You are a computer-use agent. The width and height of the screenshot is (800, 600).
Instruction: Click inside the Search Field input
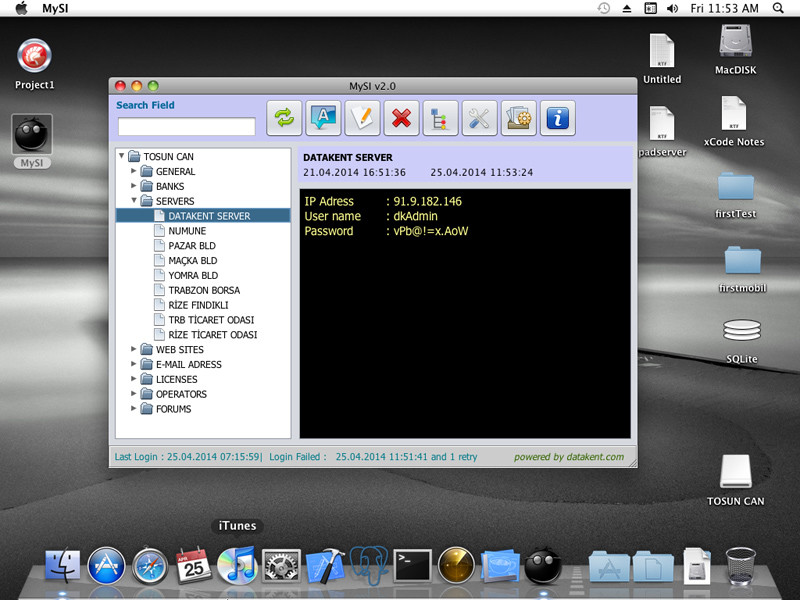tap(187, 127)
